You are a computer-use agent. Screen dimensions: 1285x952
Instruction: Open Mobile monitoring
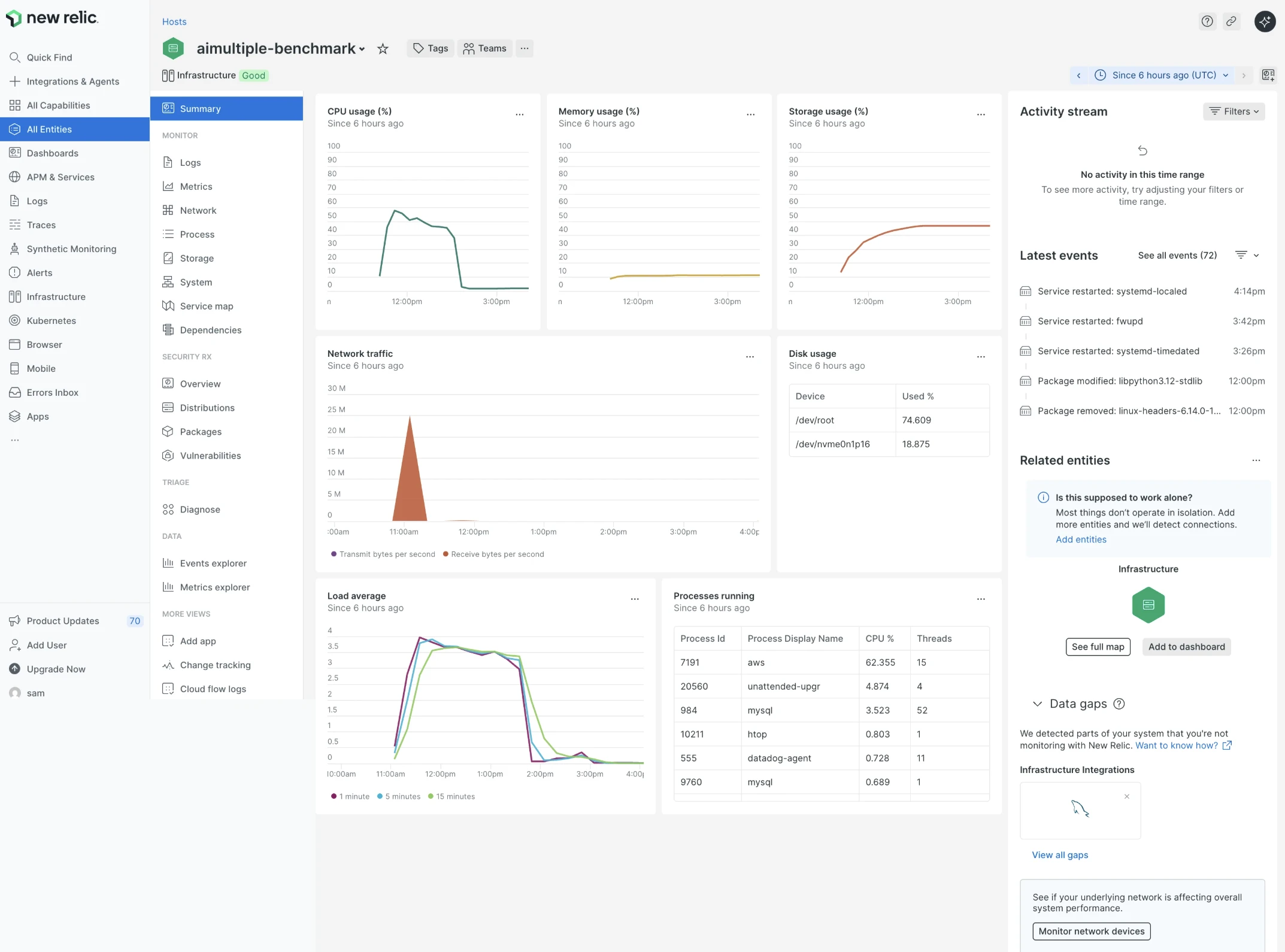75,369
